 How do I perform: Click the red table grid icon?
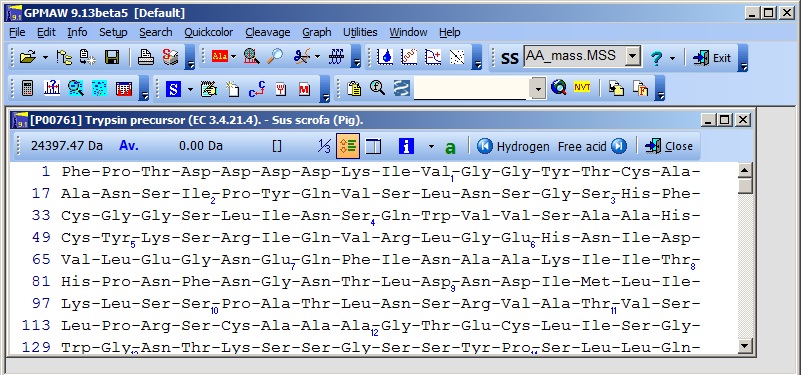coord(124,88)
